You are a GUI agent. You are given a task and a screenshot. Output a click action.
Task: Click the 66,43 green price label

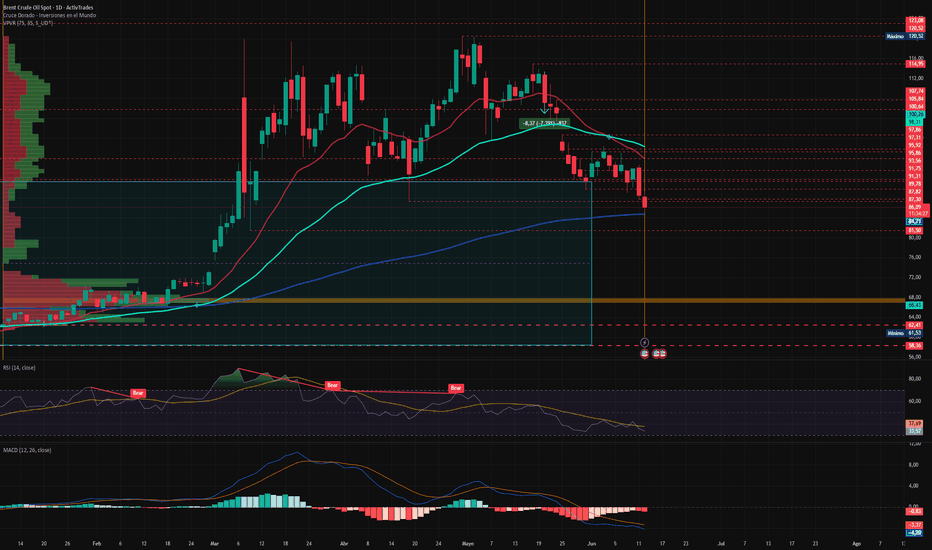(914, 305)
